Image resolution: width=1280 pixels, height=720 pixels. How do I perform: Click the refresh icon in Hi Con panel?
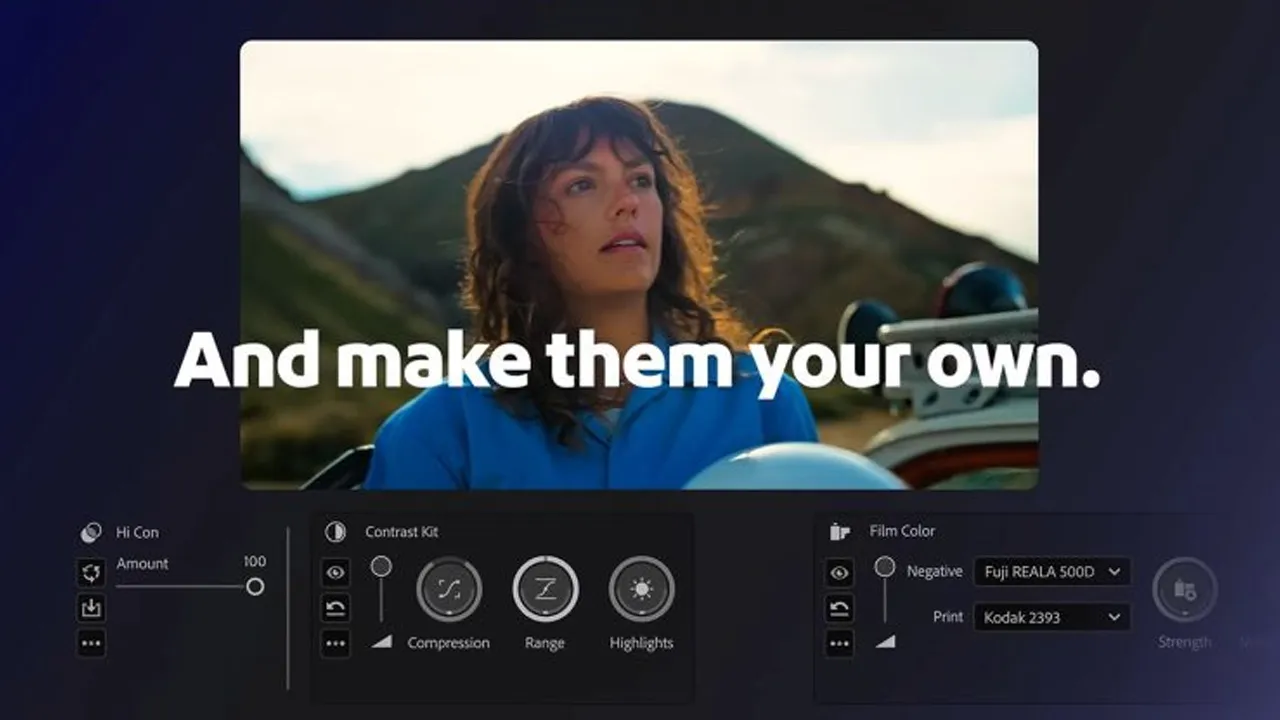point(91,573)
